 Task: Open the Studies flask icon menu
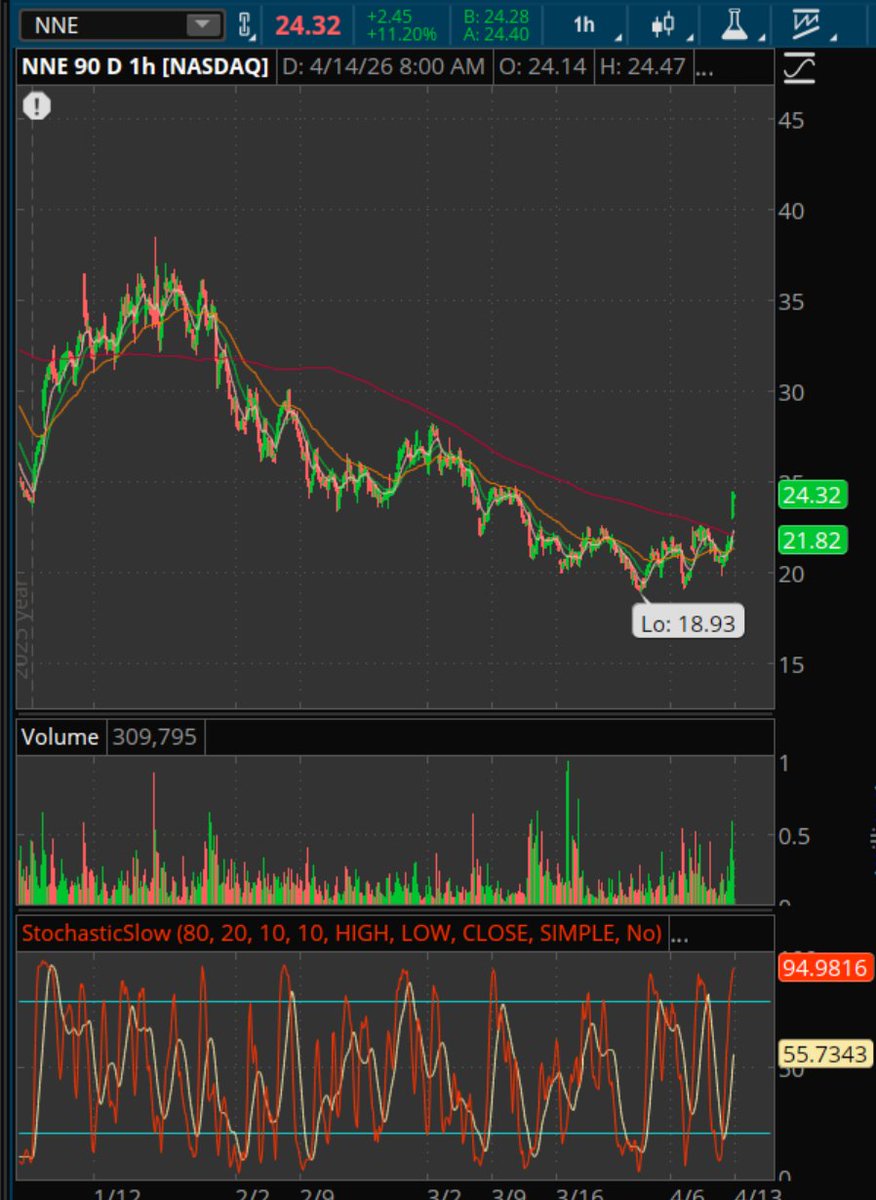point(737,25)
